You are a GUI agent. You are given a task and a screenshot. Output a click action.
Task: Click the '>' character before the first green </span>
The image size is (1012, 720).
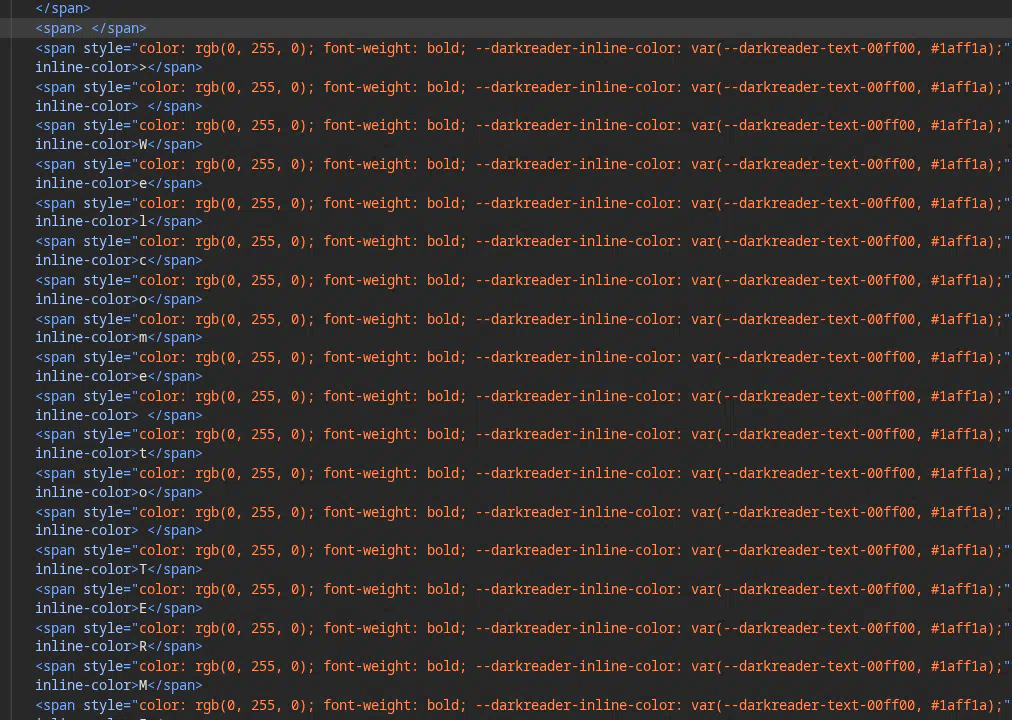(143, 67)
